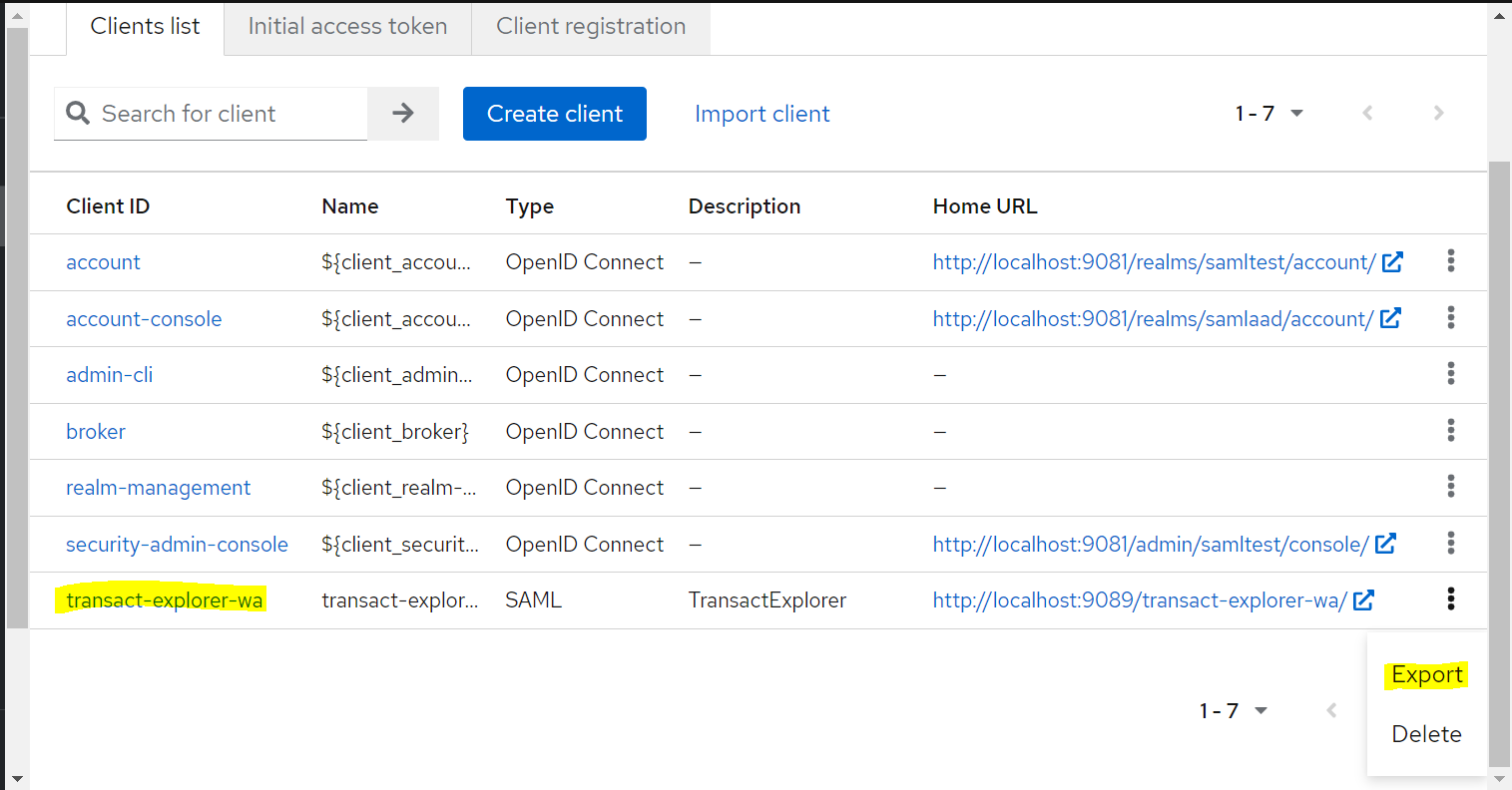Image resolution: width=1512 pixels, height=790 pixels.
Task: Open kebab menu for broker row
Action: point(1450,431)
